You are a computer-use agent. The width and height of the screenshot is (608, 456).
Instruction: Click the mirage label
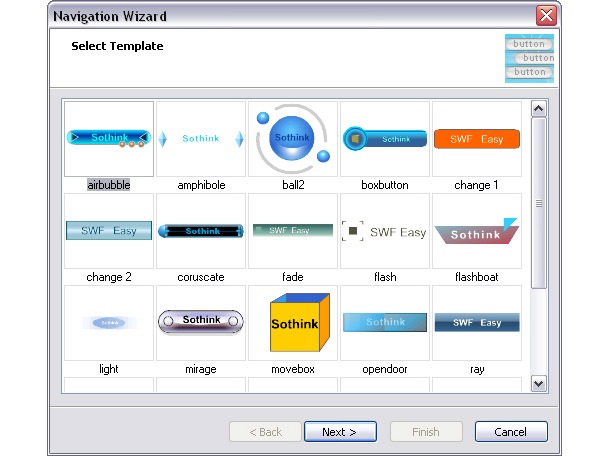pos(201,369)
